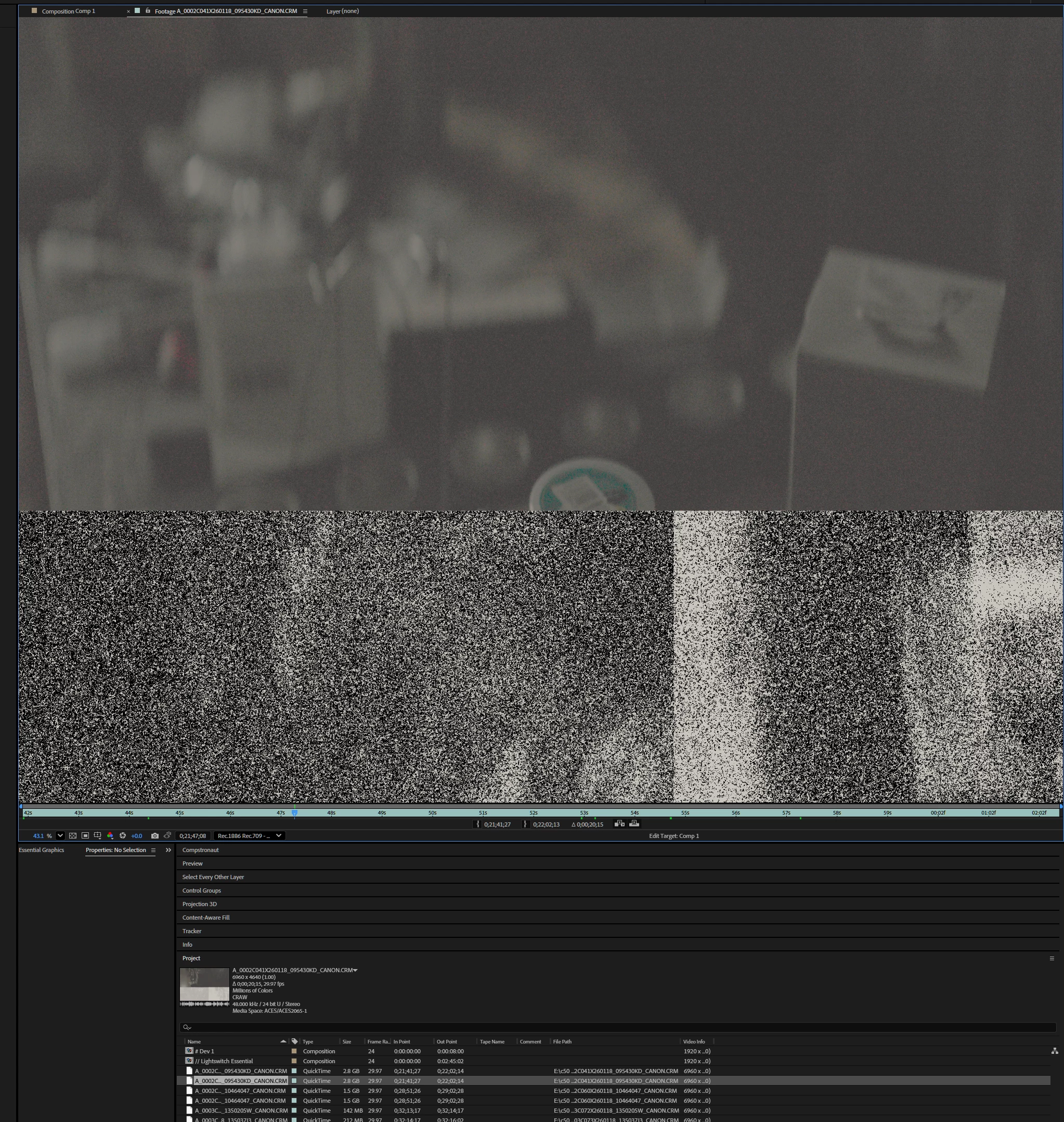Screen dimensions: 1064x1122
Task: Click the 142 MB size cell
Action: [353, 1111]
